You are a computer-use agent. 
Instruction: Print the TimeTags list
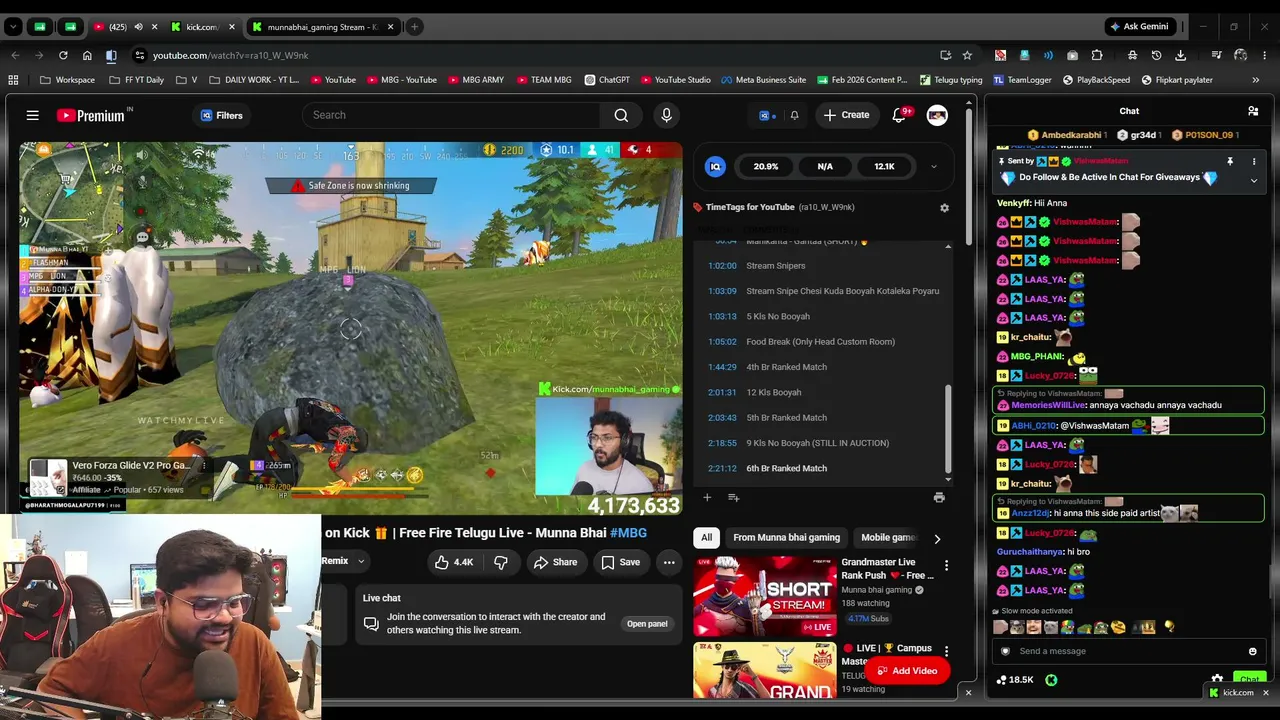939,497
